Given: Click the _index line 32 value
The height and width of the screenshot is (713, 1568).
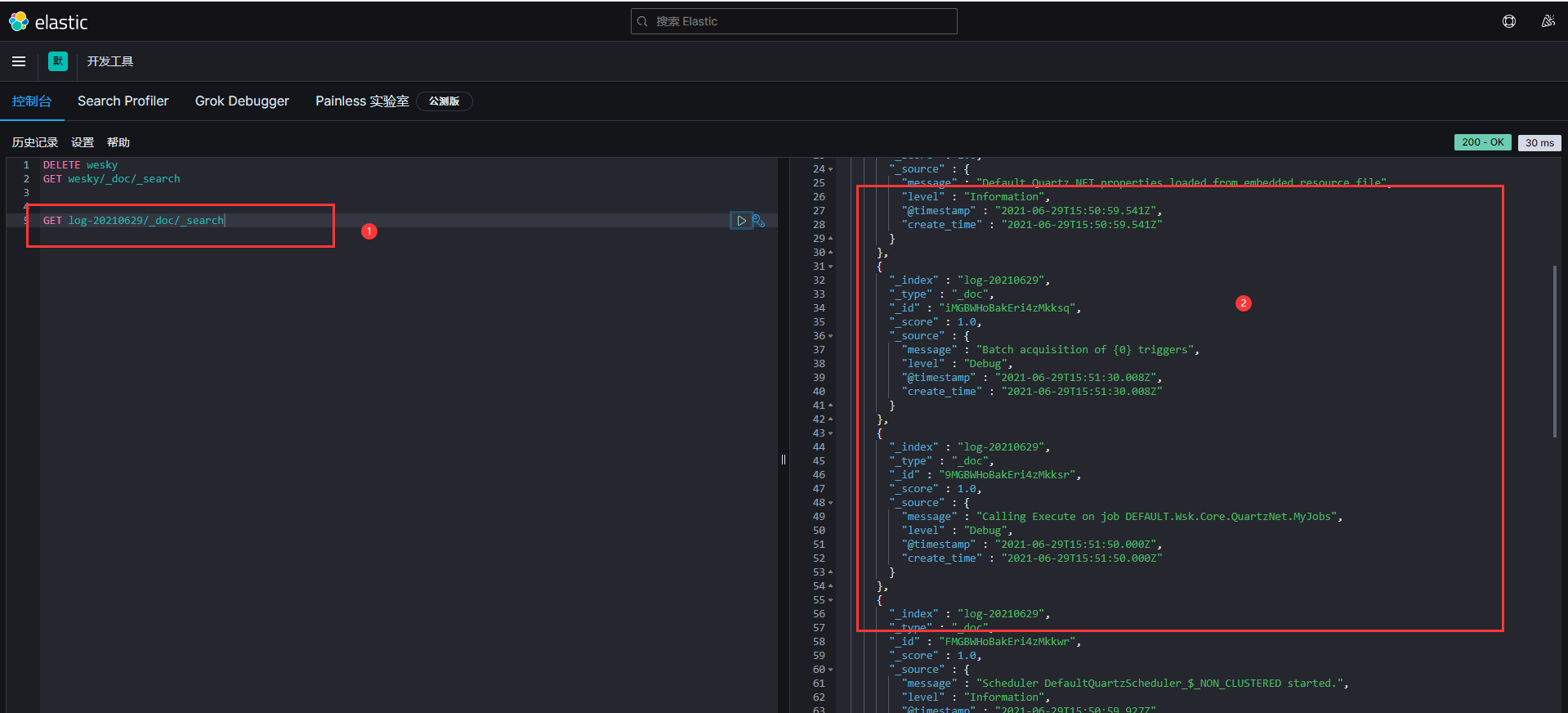Looking at the screenshot, I should tap(1001, 280).
